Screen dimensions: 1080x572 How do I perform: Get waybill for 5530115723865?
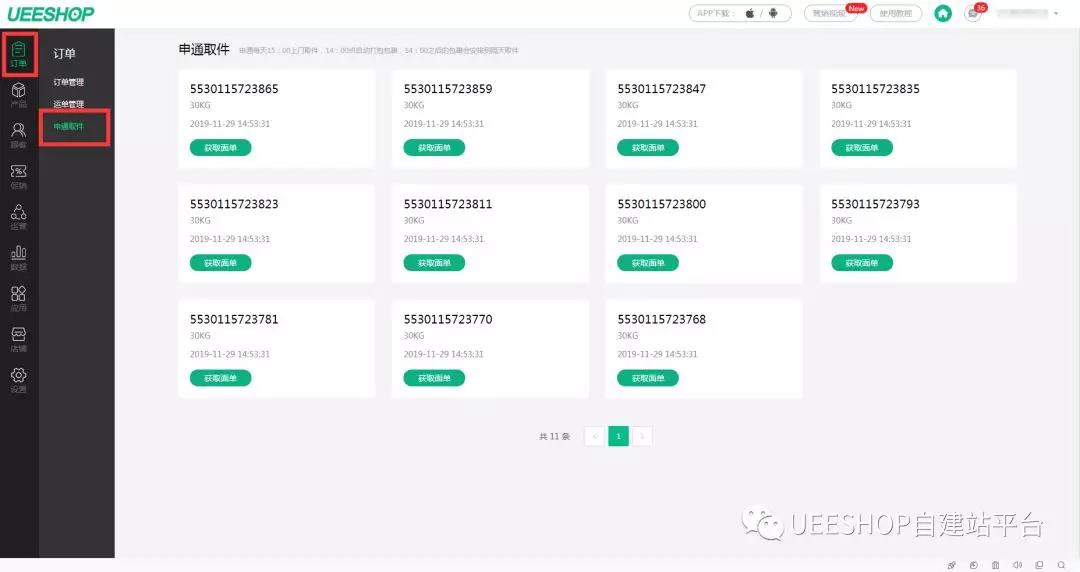pyautogui.click(x=220, y=147)
